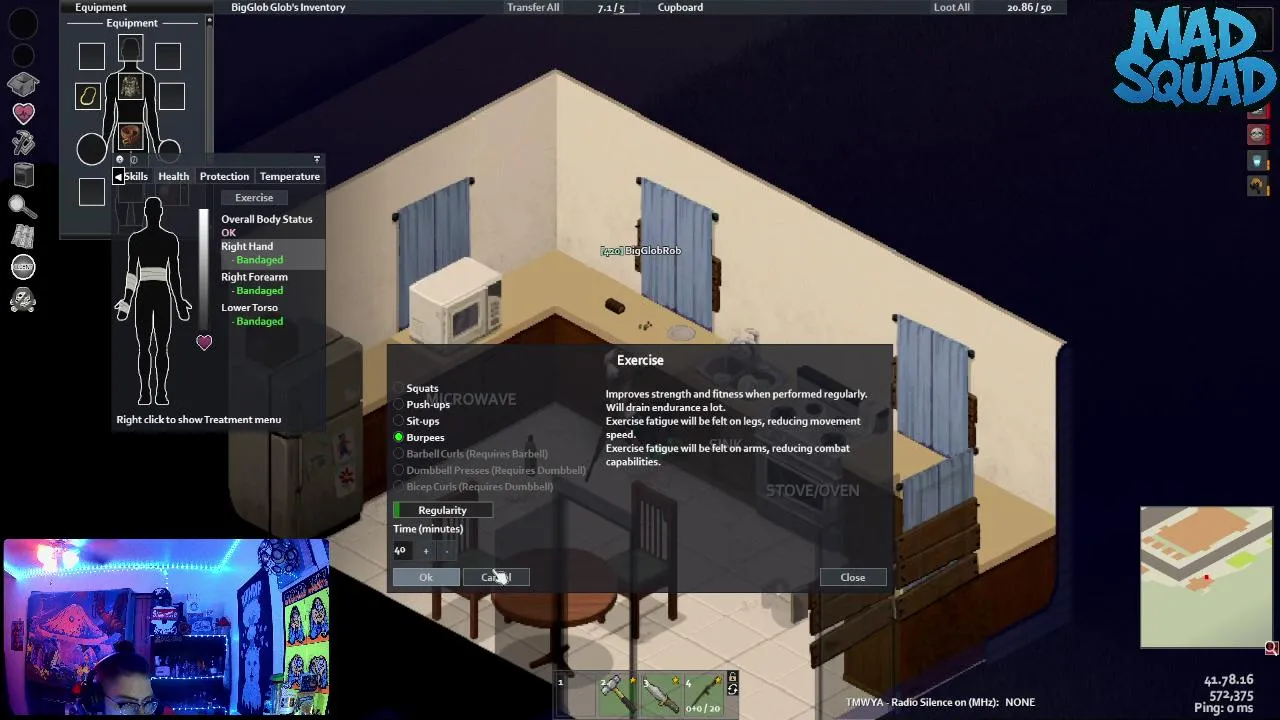
Task: Switch to the Health tab
Action: [x=173, y=177]
